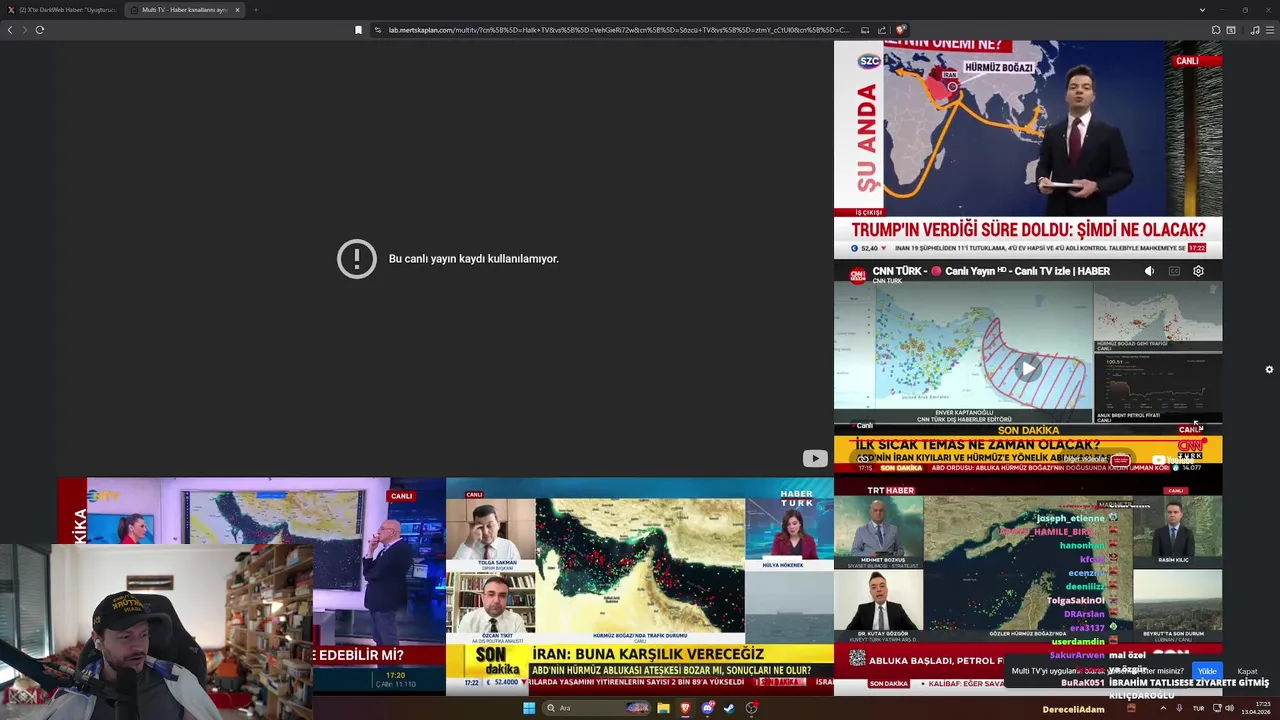Image resolution: width=1280 pixels, height=720 pixels.
Task: Open the CNN Türk channel logo
Action: pos(857,275)
